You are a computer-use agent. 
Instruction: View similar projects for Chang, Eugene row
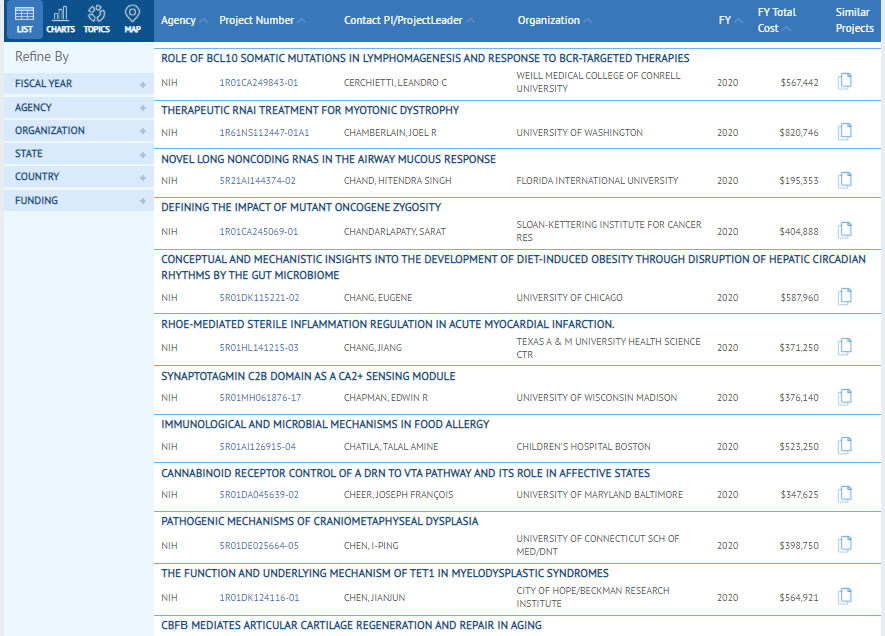[x=845, y=296]
